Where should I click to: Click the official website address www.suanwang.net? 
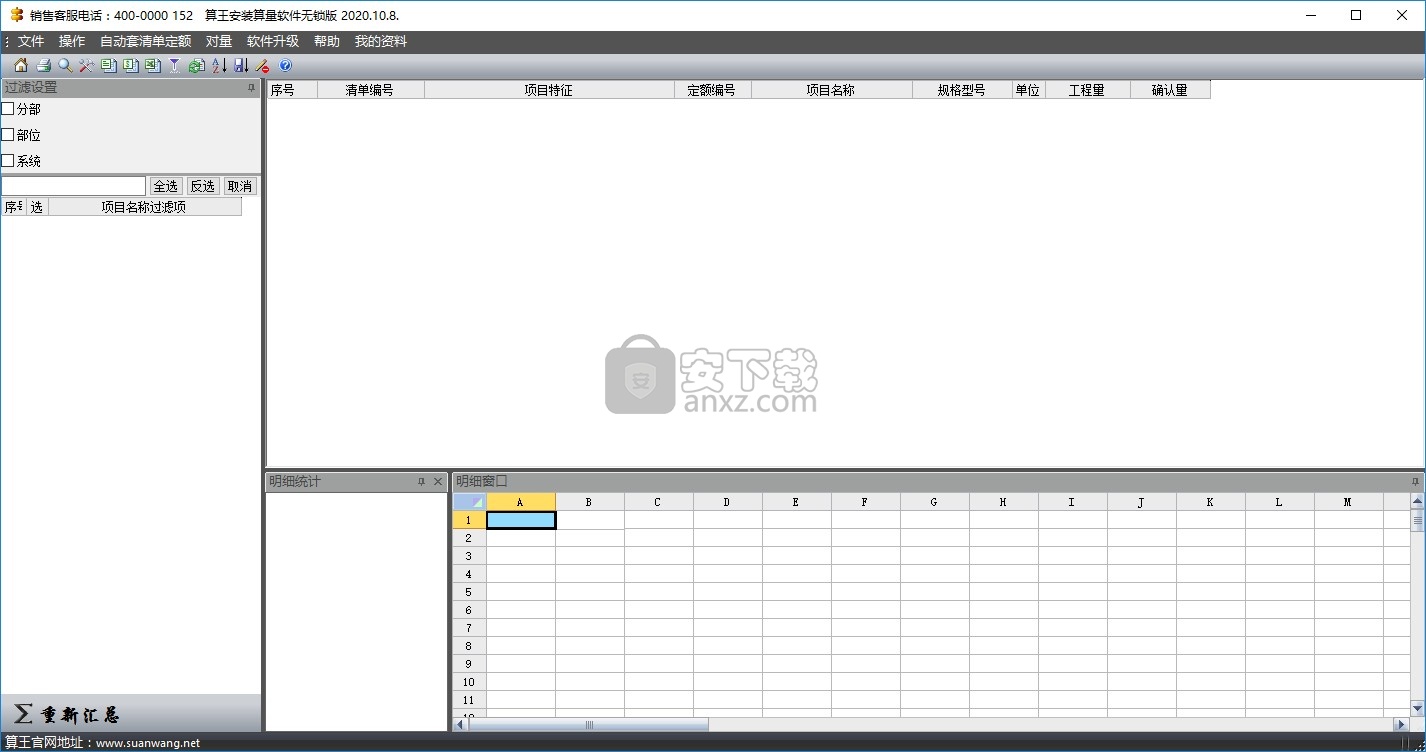click(148, 743)
